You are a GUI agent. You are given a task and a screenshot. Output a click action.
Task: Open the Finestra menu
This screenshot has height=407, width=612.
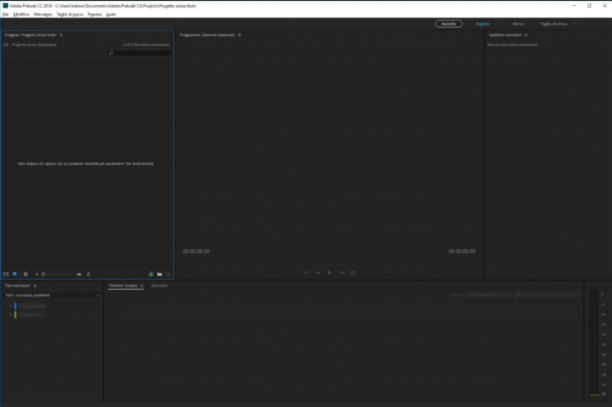click(94, 14)
